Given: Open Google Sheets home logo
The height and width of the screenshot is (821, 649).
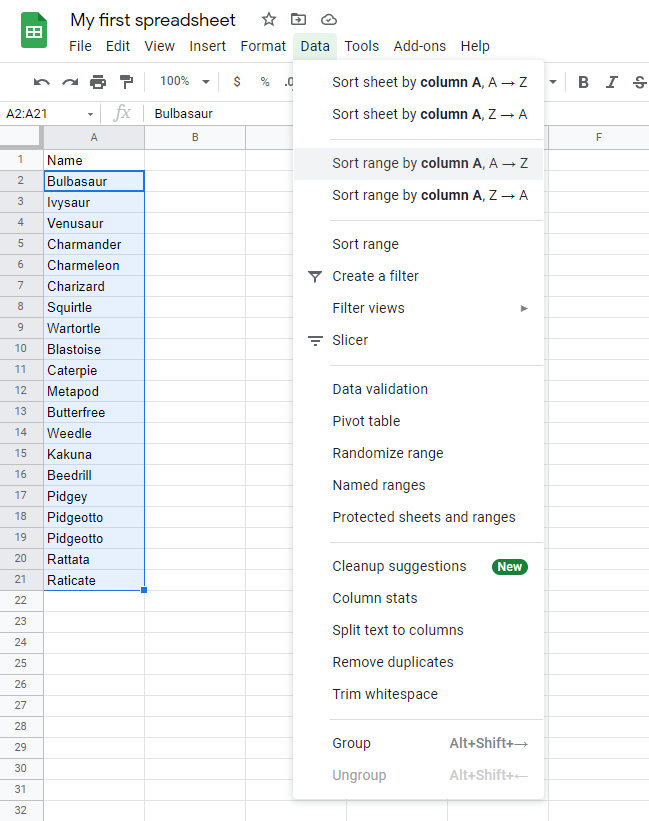Looking at the screenshot, I should click(x=34, y=30).
